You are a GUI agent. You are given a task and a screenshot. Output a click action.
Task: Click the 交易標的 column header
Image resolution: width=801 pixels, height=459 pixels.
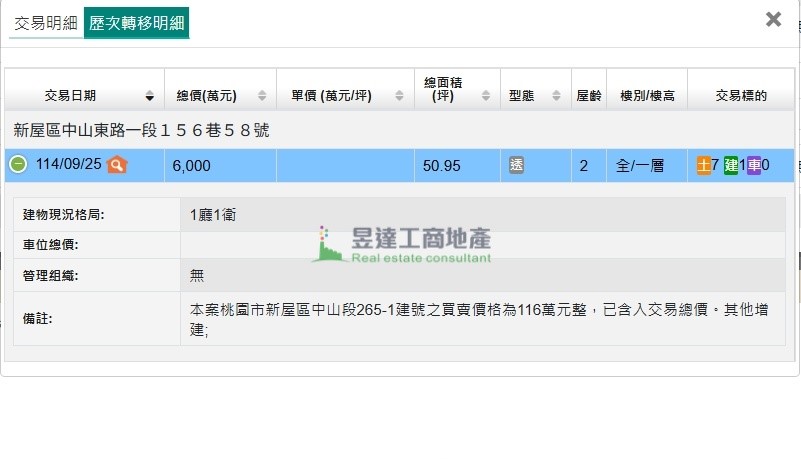point(741,96)
